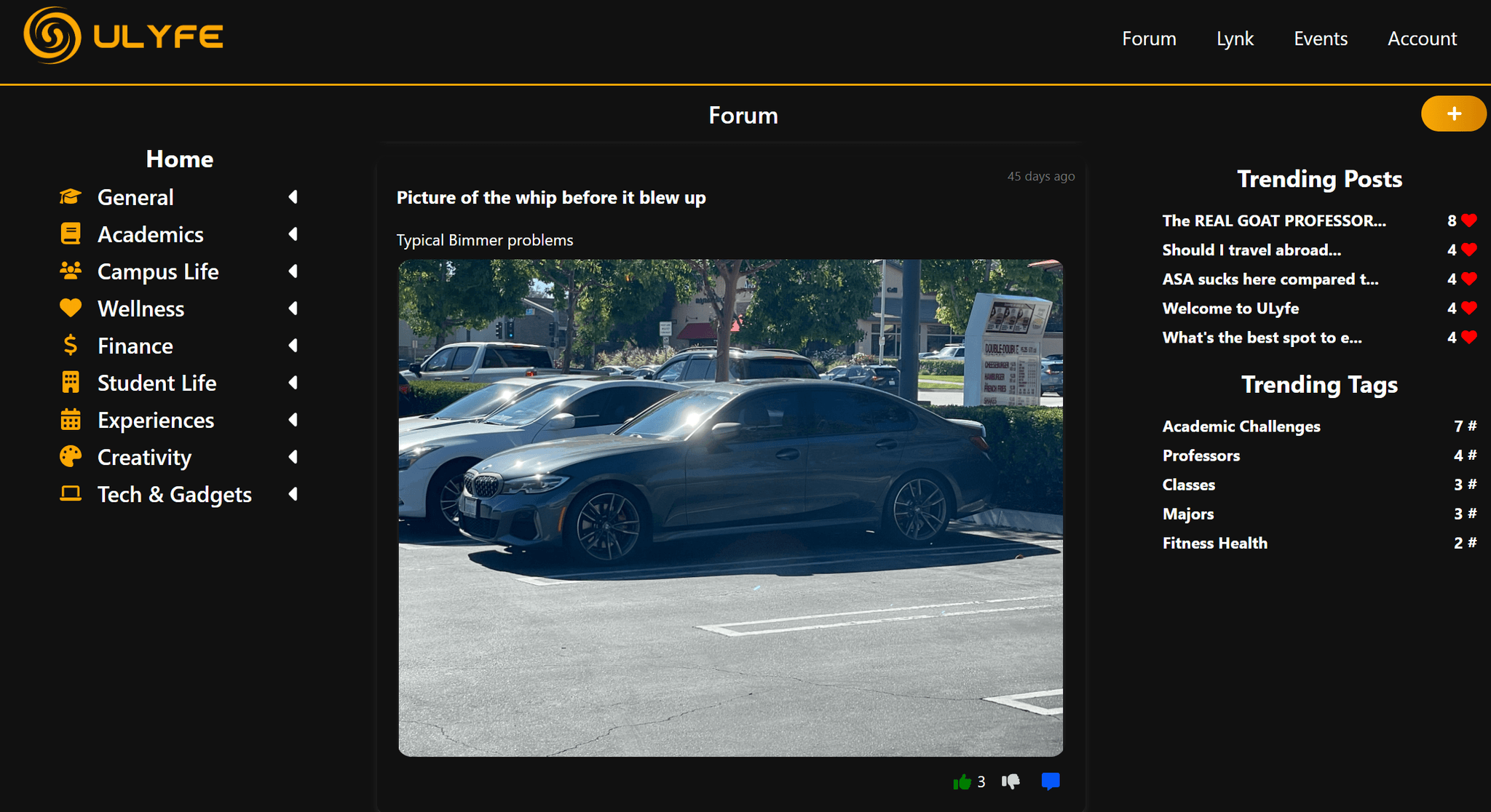Viewport: 1491px width, 812px height.
Task: Like the Bimmer post with thumbs up
Action: pos(961,781)
